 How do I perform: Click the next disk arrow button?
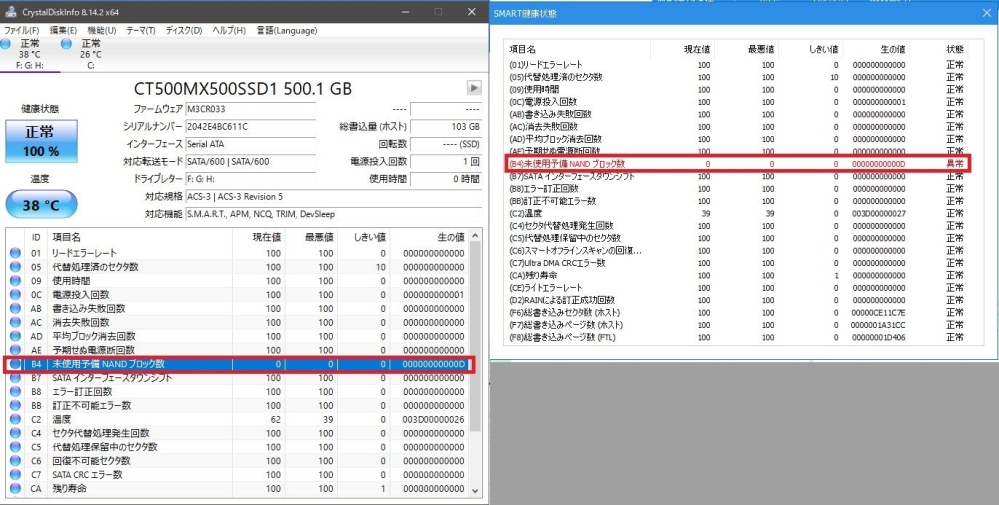473,88
